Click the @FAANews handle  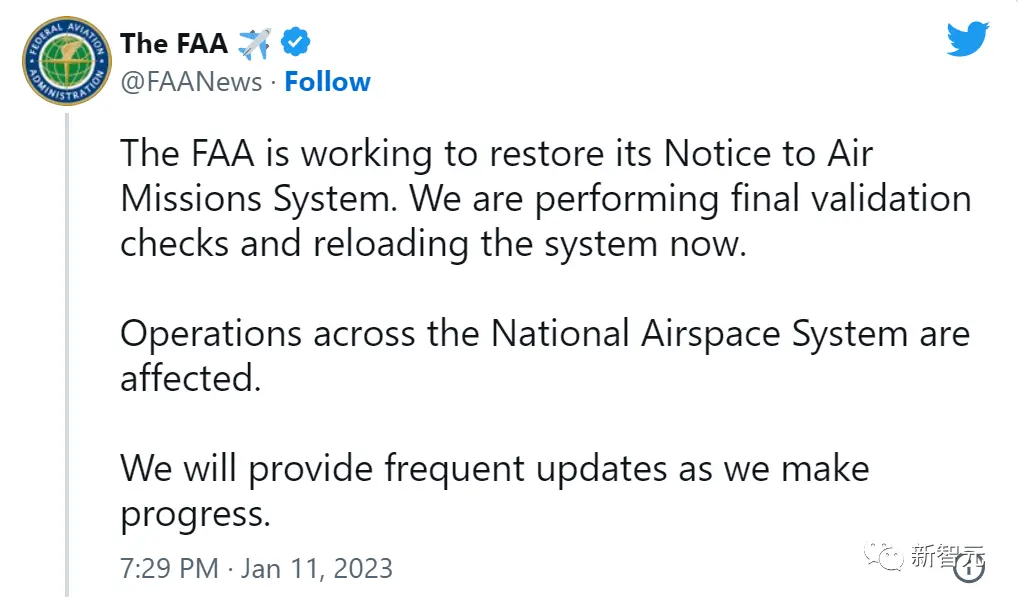pos(191,82)
